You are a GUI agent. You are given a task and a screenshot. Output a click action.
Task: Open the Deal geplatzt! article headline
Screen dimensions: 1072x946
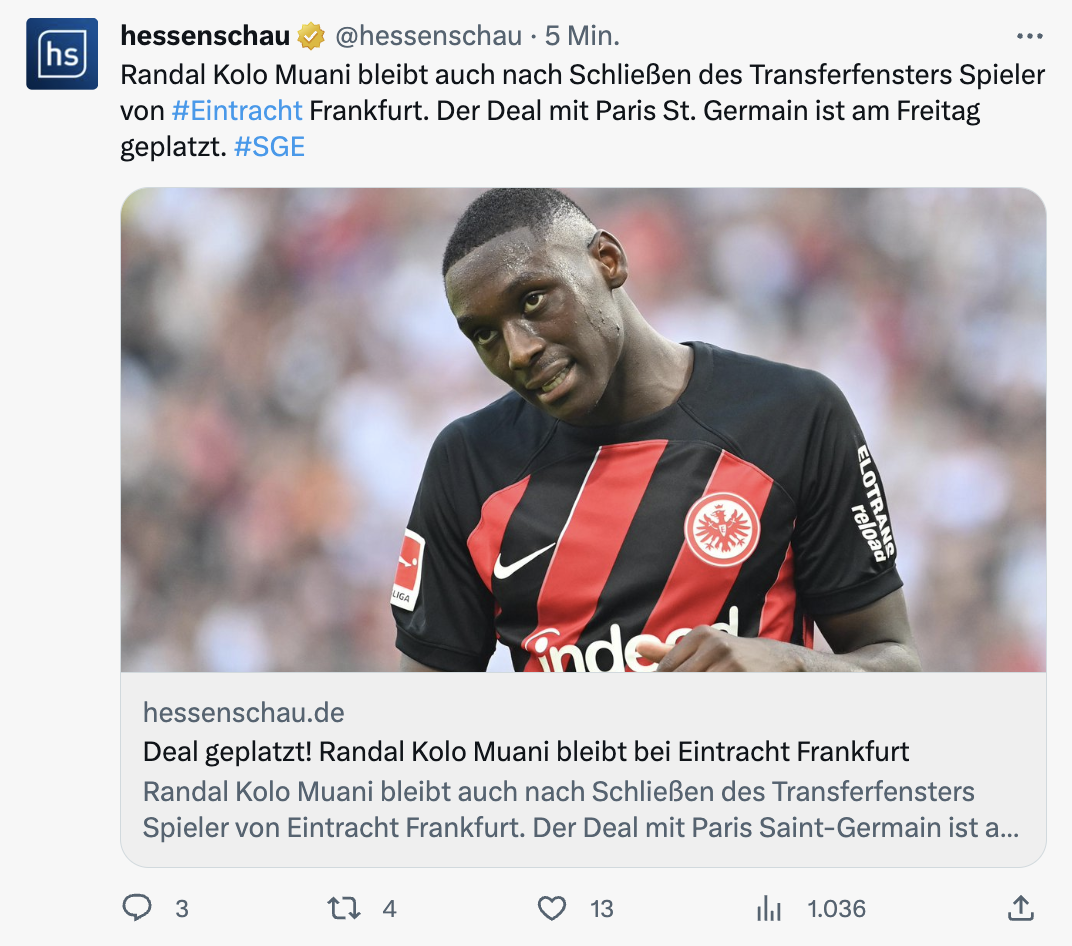coord(526,751)
